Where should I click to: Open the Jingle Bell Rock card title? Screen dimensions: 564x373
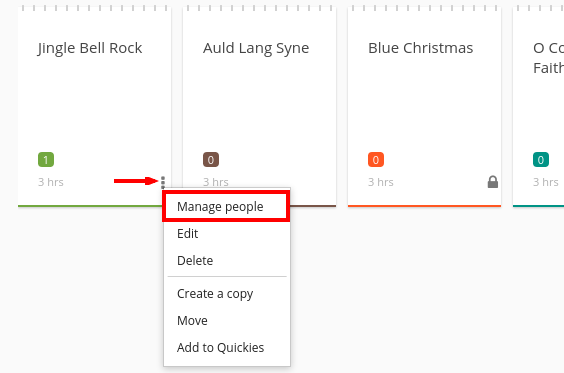click(90, 48)
